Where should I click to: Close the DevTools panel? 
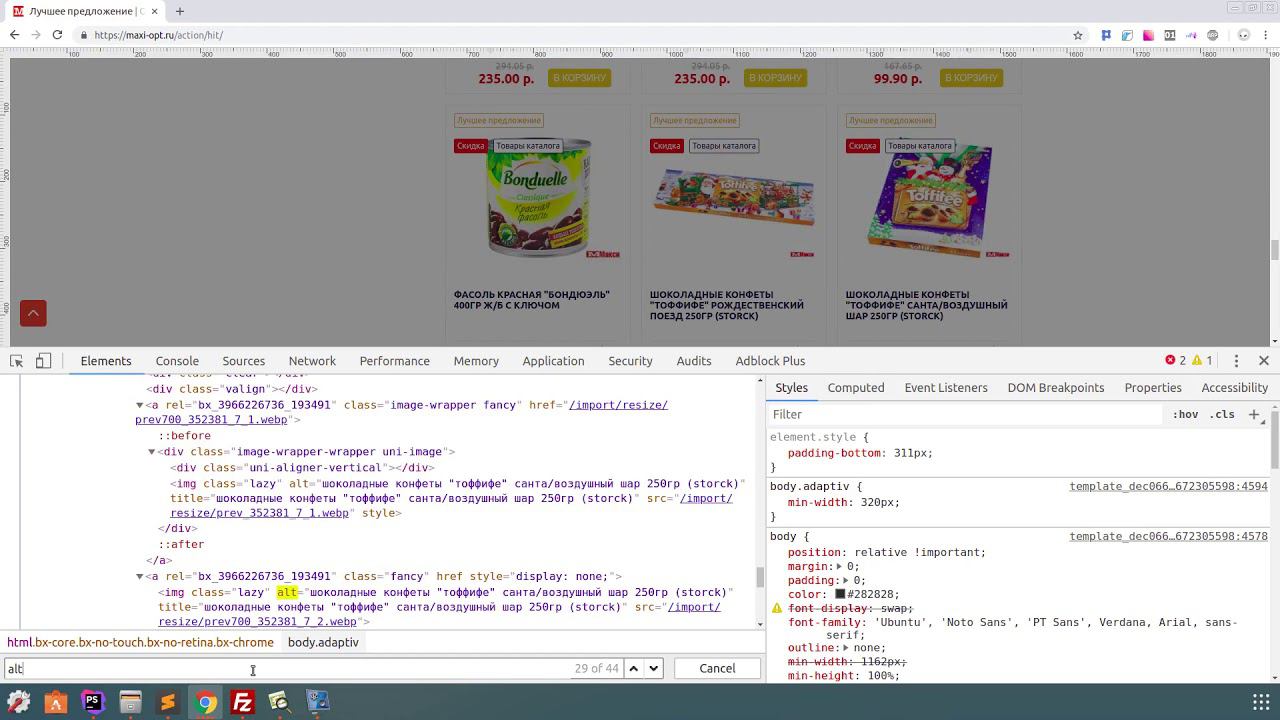tap(1264, 361)
